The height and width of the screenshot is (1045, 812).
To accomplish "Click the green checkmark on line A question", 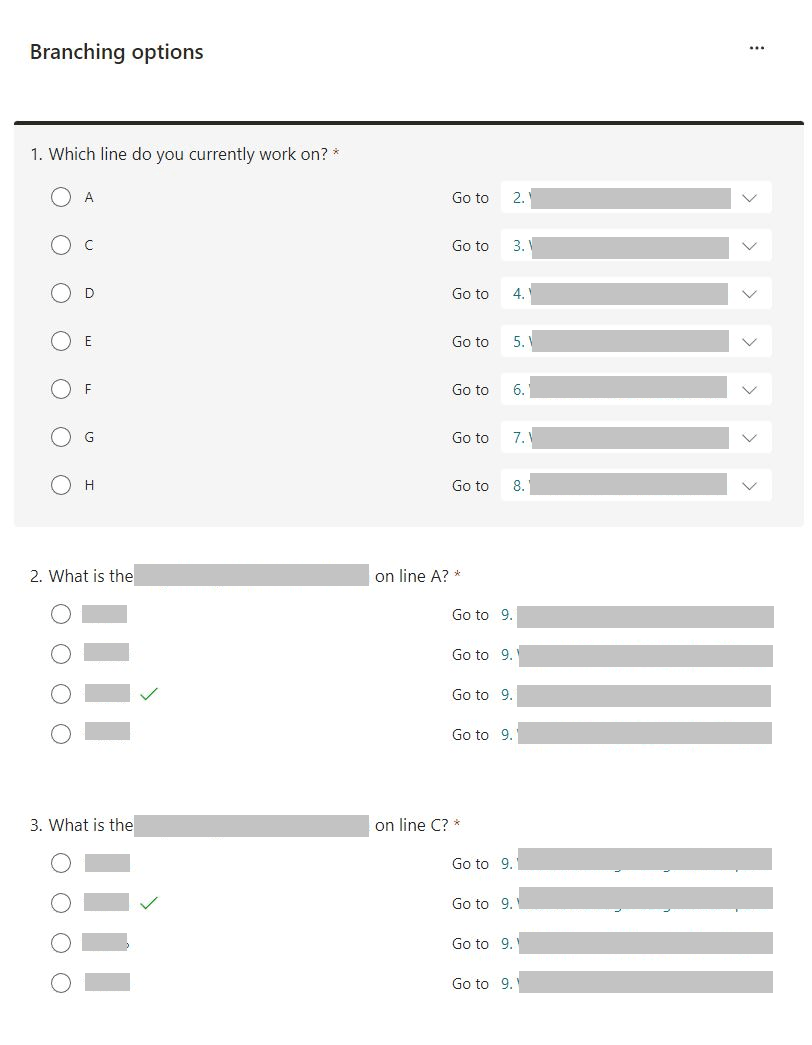I will pyautogui.click(x=149, y=694).
